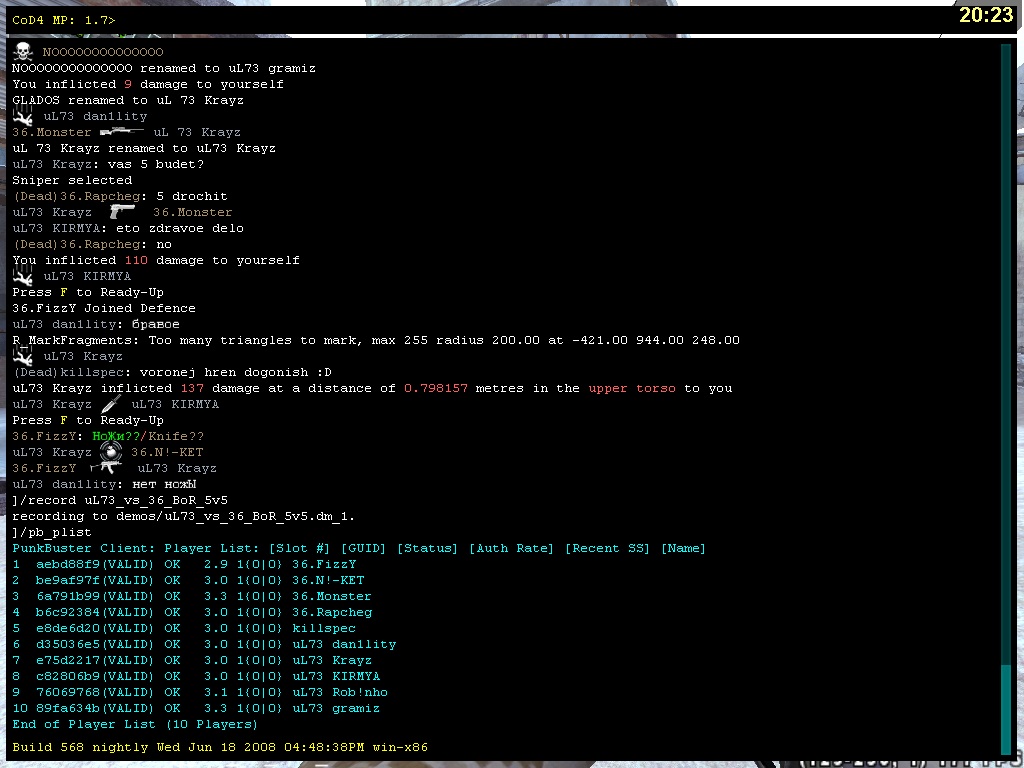Click player row 7 uL73 Krayz
Viewport: 1024px width, 768px height.
(x=192, y=660)
